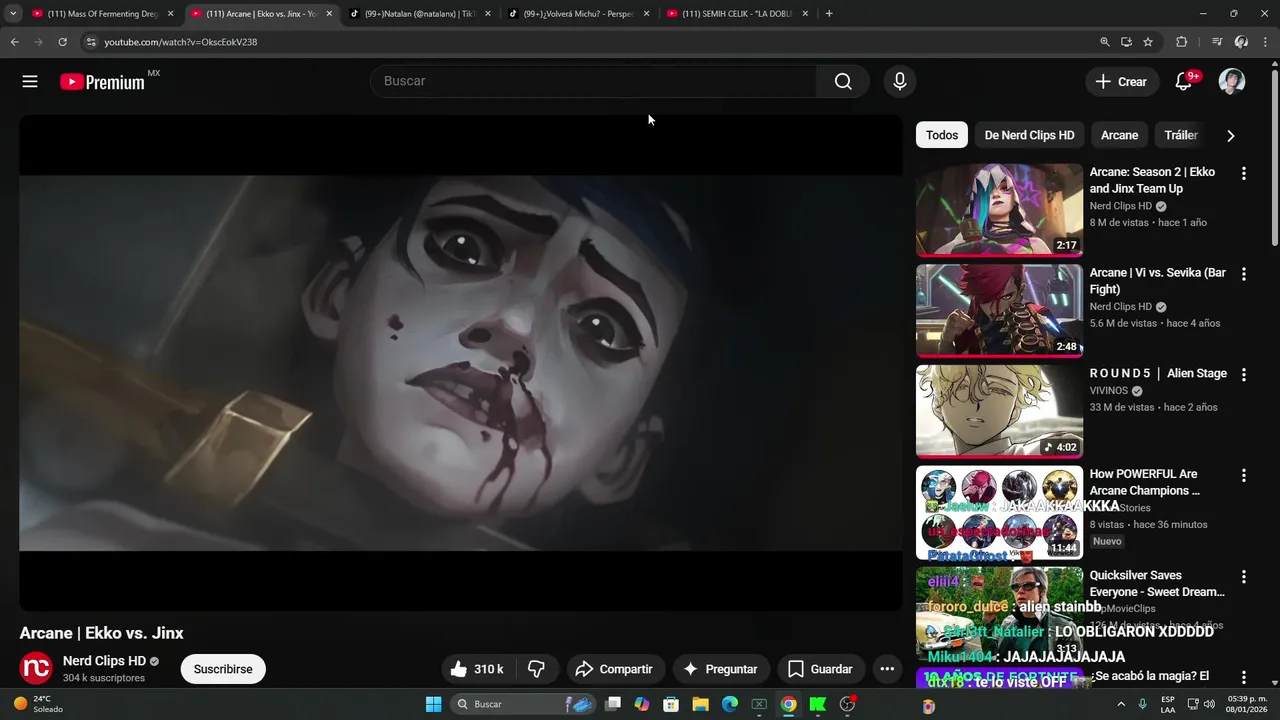This screenshot has width=1280, height=720.
Task: Click the Chrome address bar URL
Action: tap(181, 42)
